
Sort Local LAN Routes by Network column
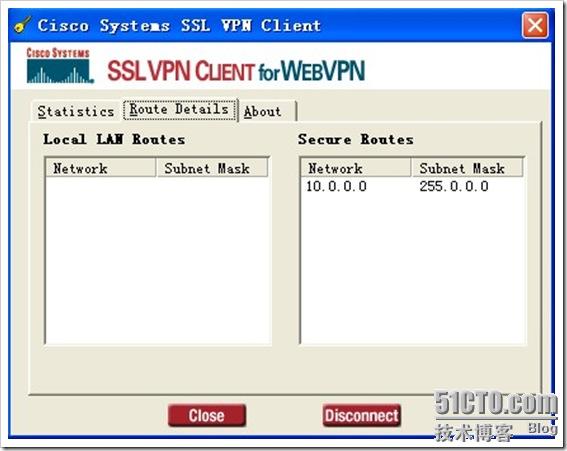(x=101, y=168)
